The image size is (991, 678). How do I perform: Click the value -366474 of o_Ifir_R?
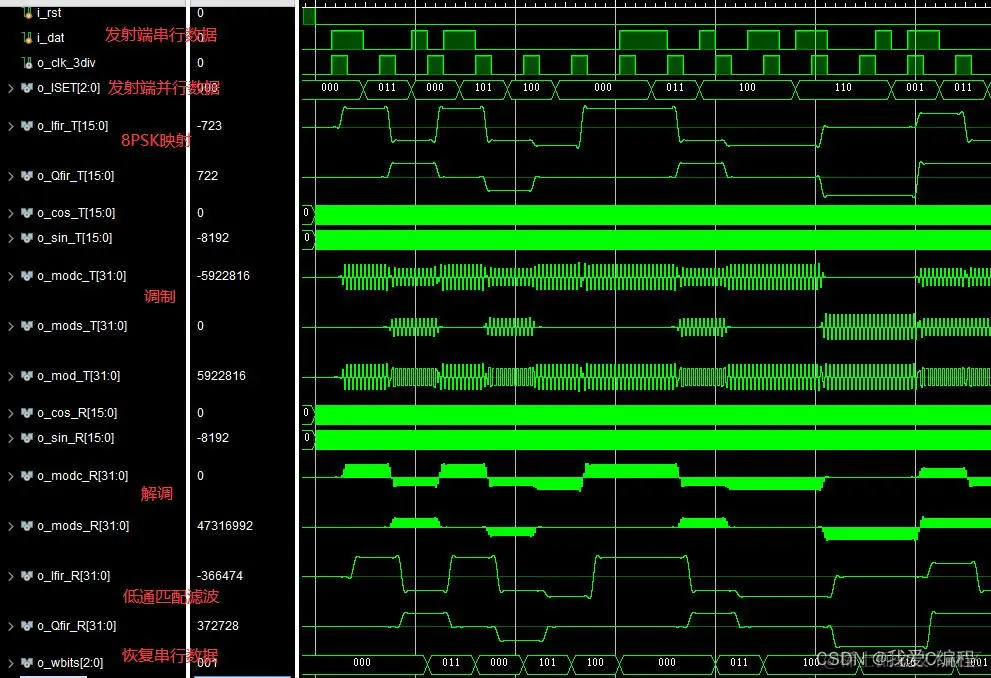coord(220,576)
